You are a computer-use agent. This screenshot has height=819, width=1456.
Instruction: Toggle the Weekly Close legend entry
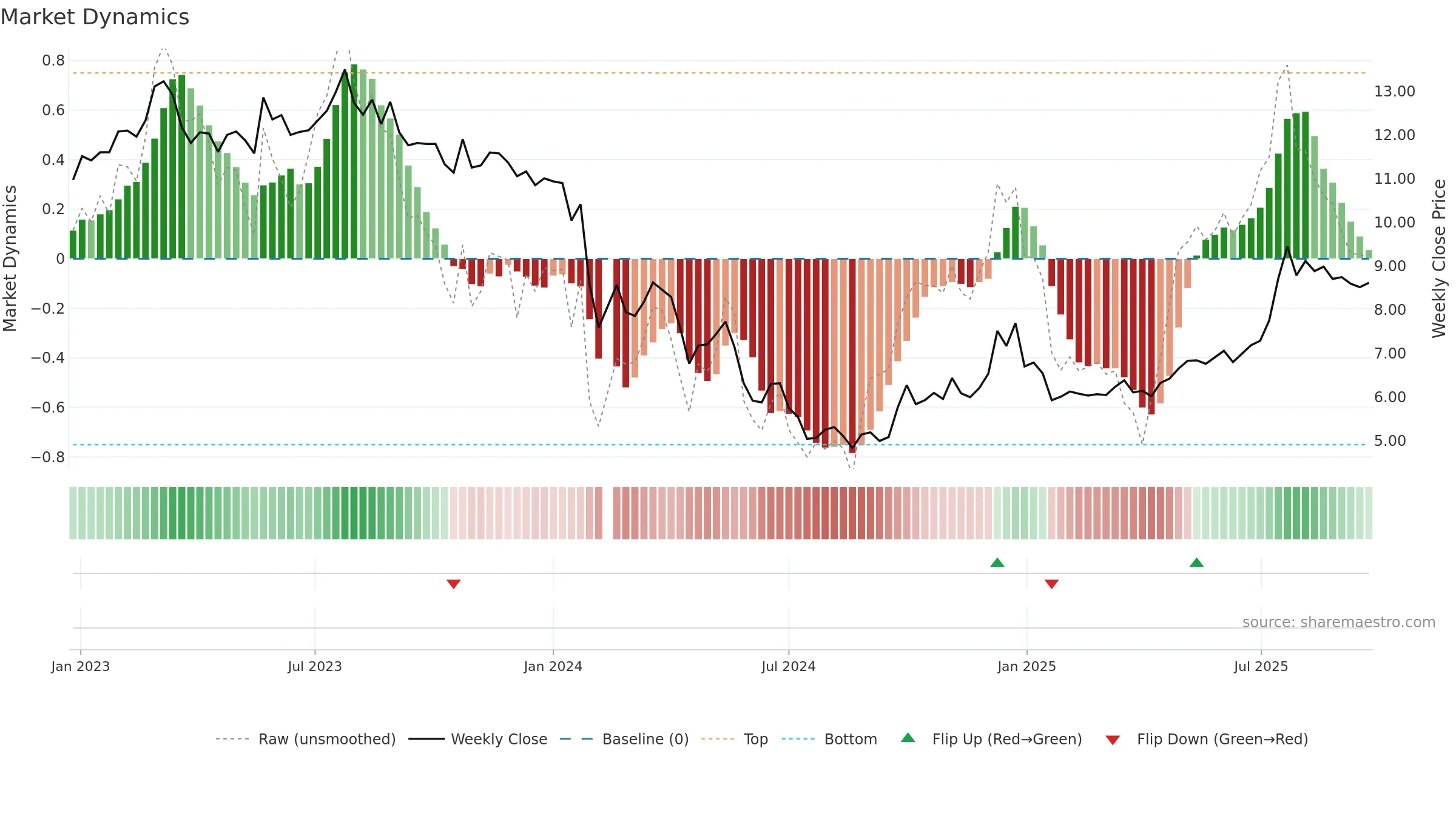coord(478,739)
